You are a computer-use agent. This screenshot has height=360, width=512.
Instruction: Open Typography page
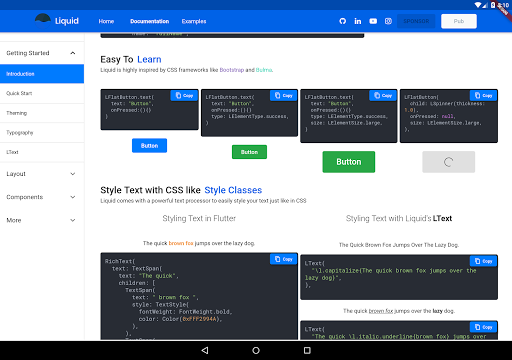point(42,133)
